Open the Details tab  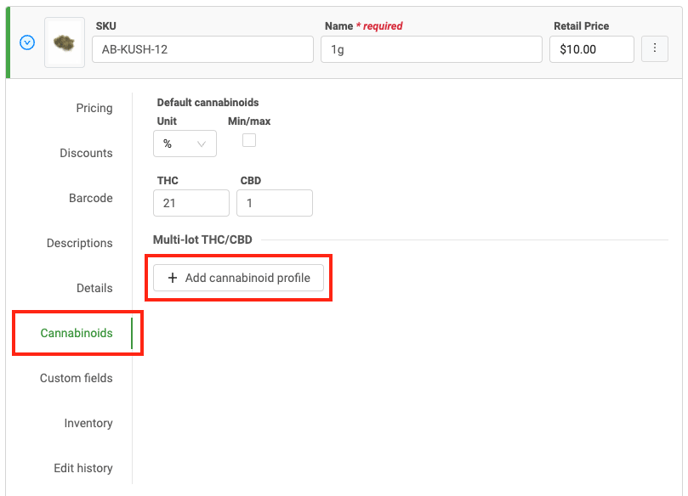(x=94, y=288)
